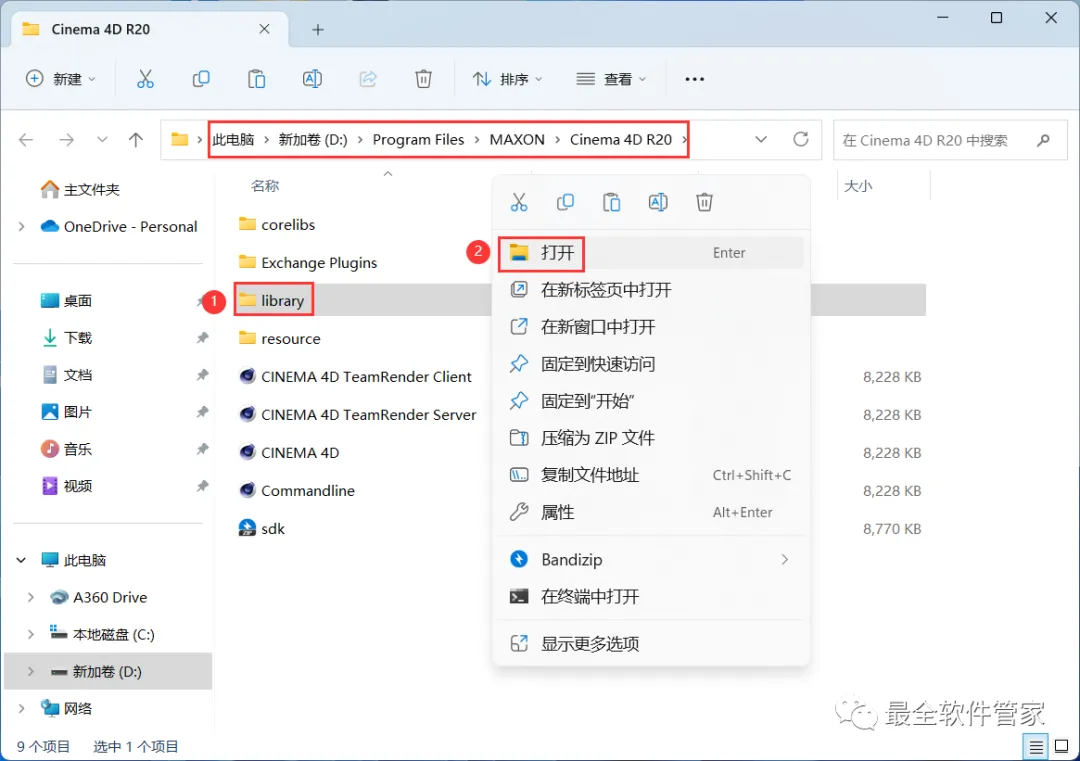1080x761 pixels.
Task: Click the 名称 column header
Action: click(x=265, y=186)
